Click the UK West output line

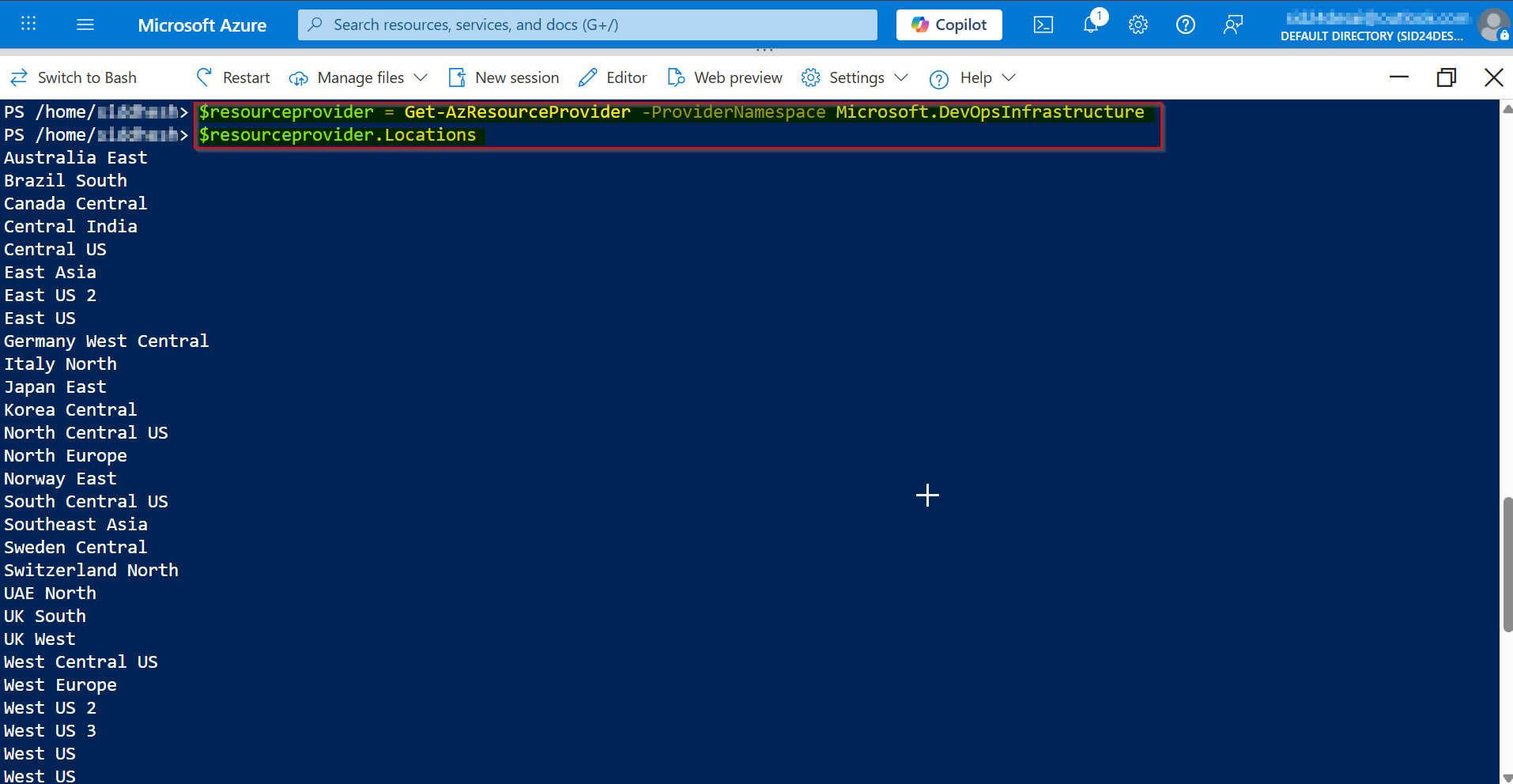pos(40,639)
